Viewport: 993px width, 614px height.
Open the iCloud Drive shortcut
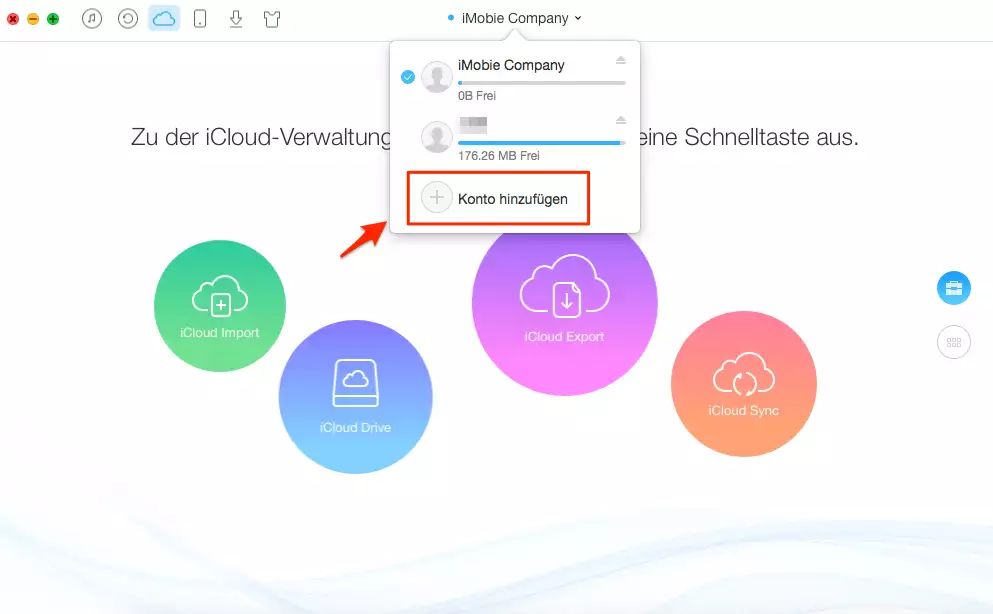coord(355,397)
